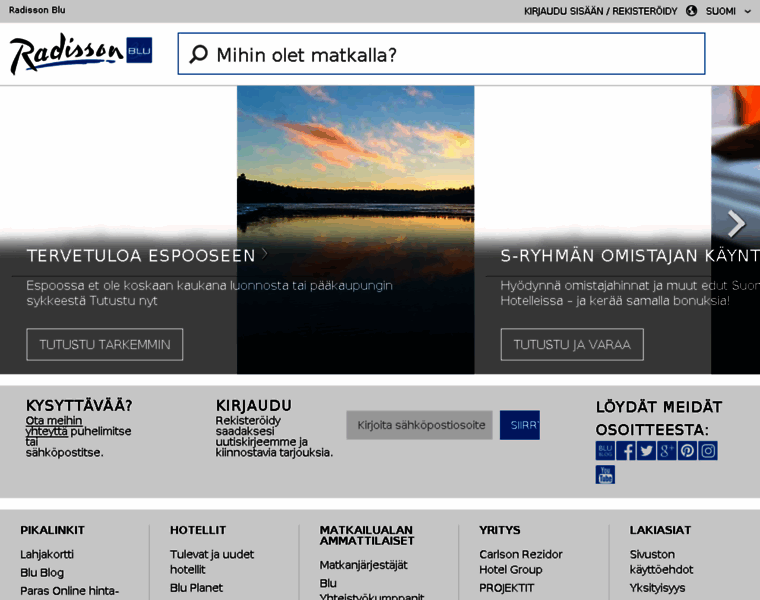The width and height of the screenshot is (760, 600).
Task: Click the globe language icon
Action: click(x=691, y=11)
